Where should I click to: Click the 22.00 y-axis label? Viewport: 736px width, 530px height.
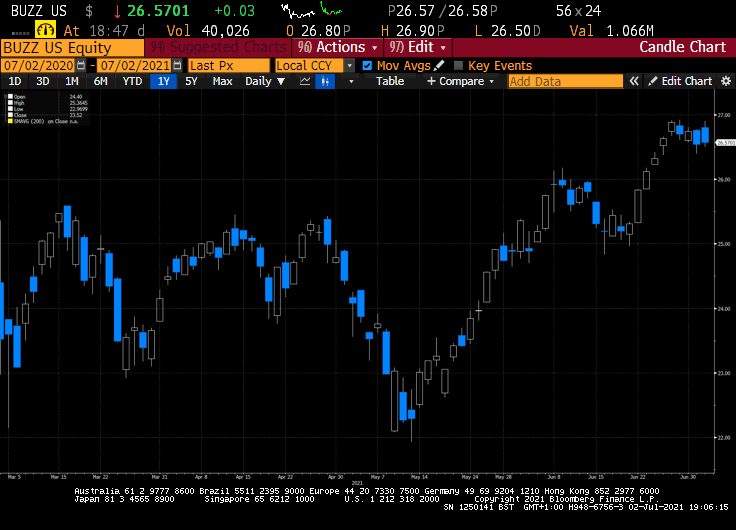(723, 438)
